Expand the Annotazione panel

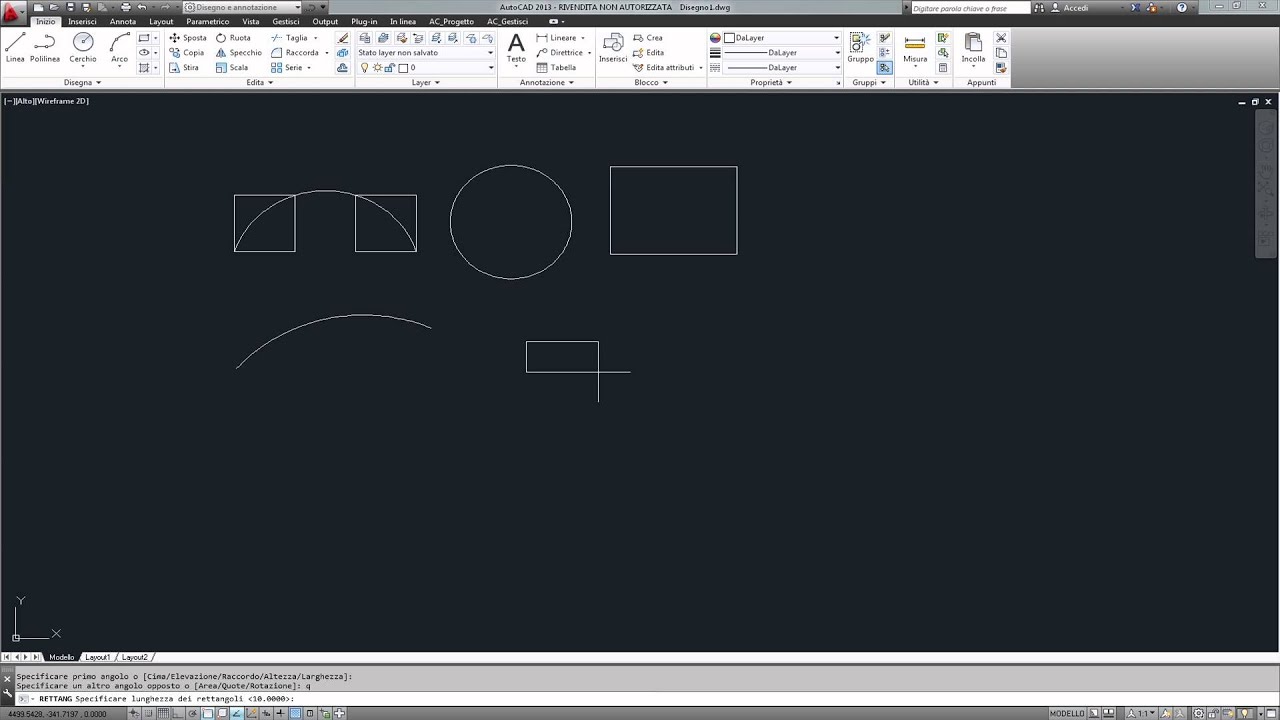[546, 83]
